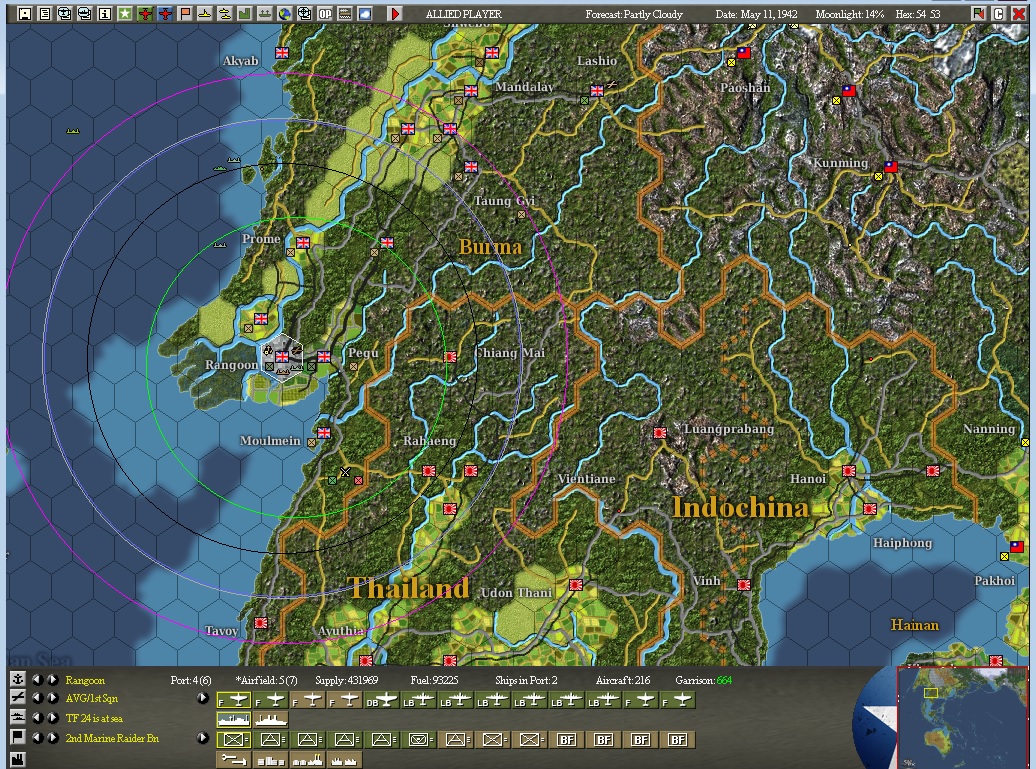The width and height of the screenshot is (1036, 769).
Task: Select the first highlighted fighter (F) air unit
Action: pos(233,700)
